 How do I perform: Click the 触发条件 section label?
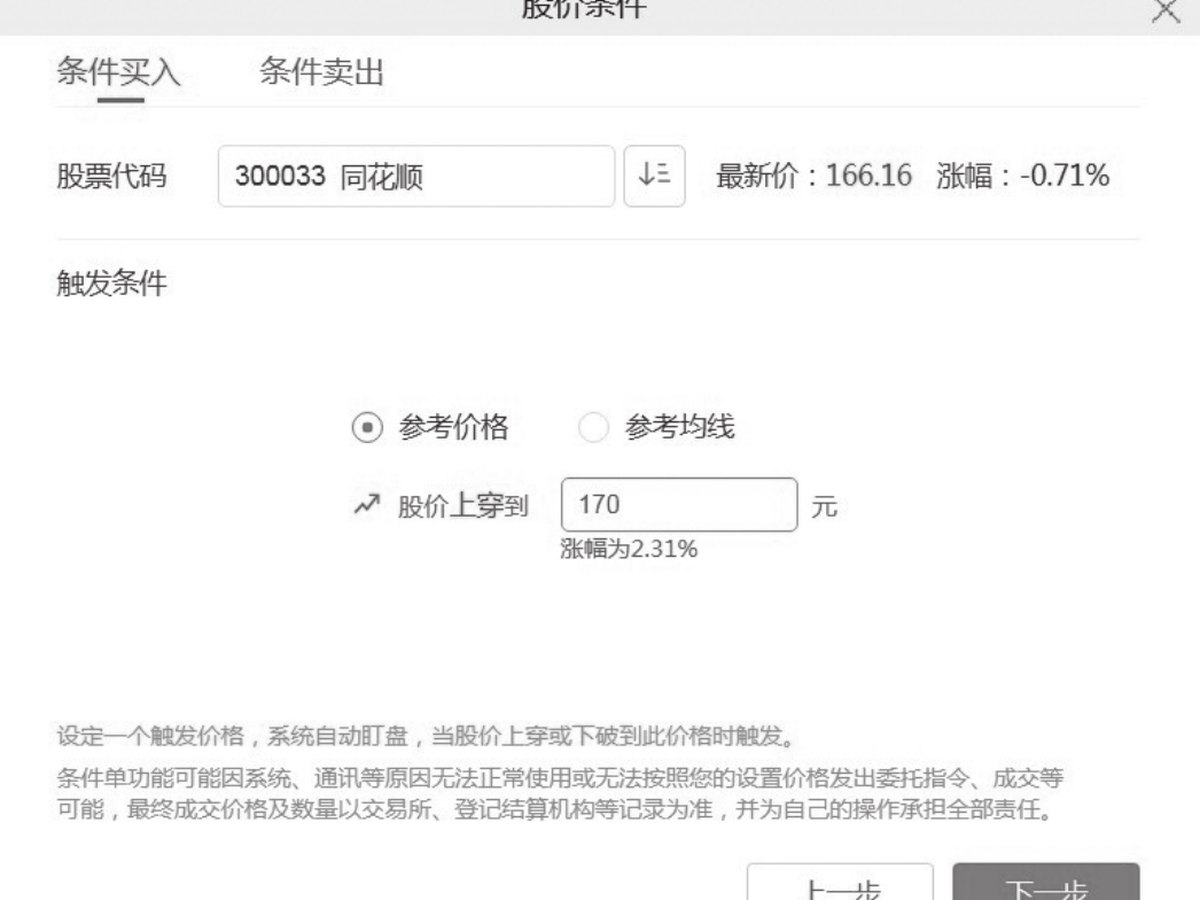112,284
